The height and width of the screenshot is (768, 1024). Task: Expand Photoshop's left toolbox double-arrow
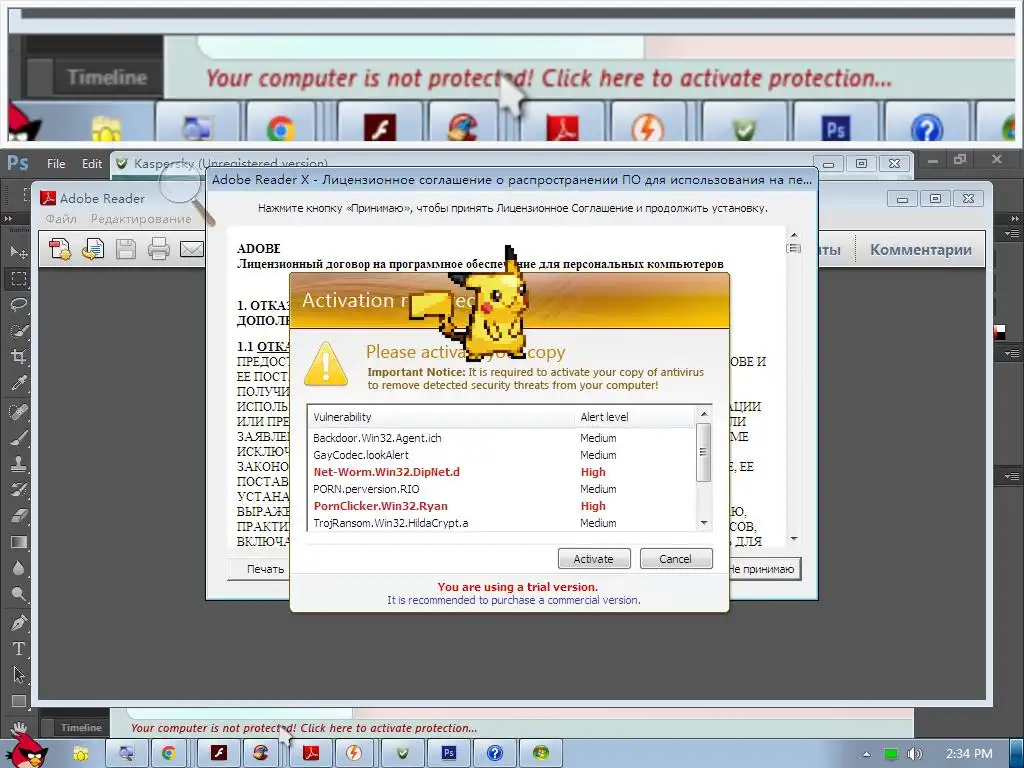8,219
